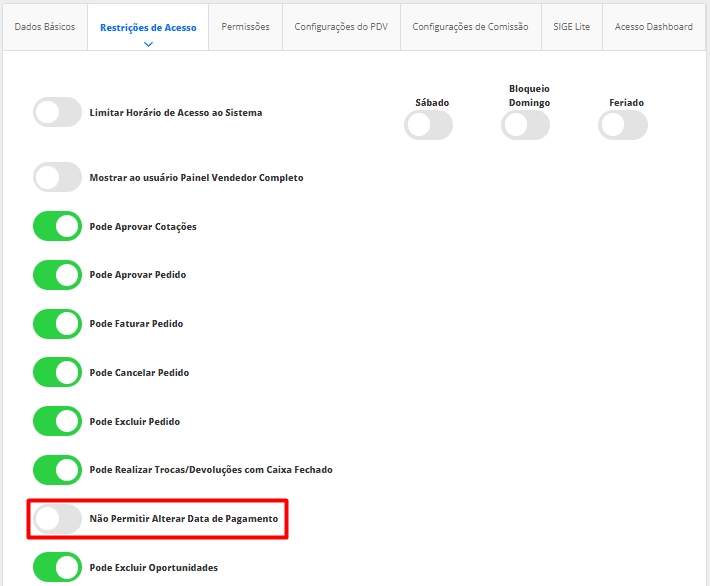Open the SIGE Lite tab

(x=571, y=27)
